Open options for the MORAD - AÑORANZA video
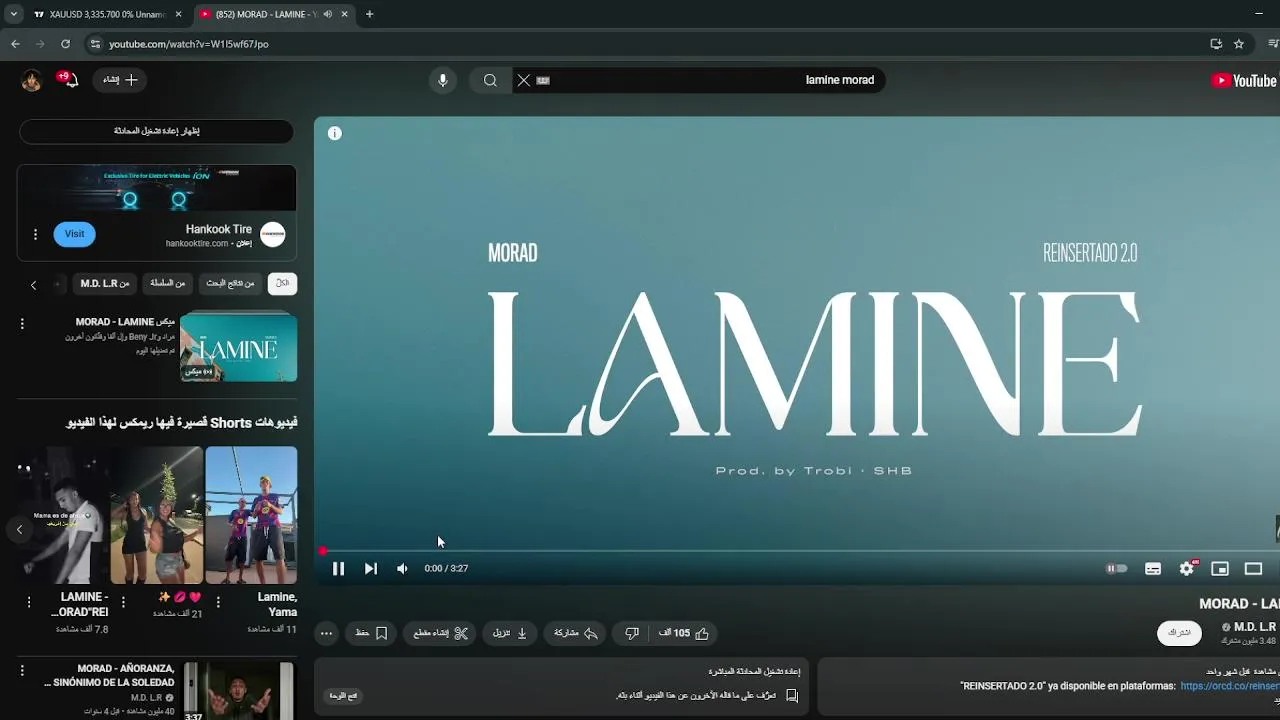The height and width of the screenshot is (720, 1280). point(22,671)
